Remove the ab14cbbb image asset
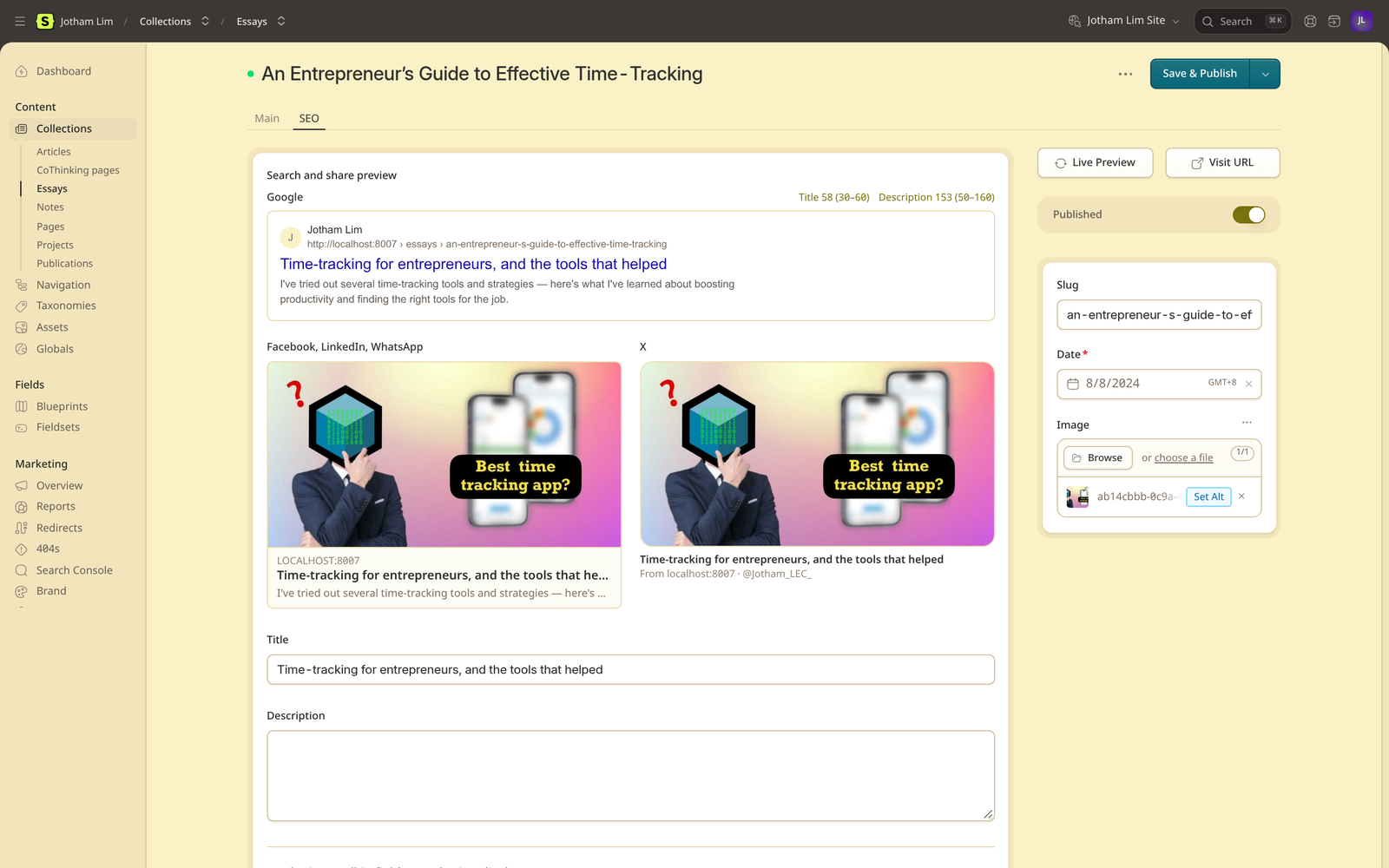 pyautogui.click(x=1241, y=496)
